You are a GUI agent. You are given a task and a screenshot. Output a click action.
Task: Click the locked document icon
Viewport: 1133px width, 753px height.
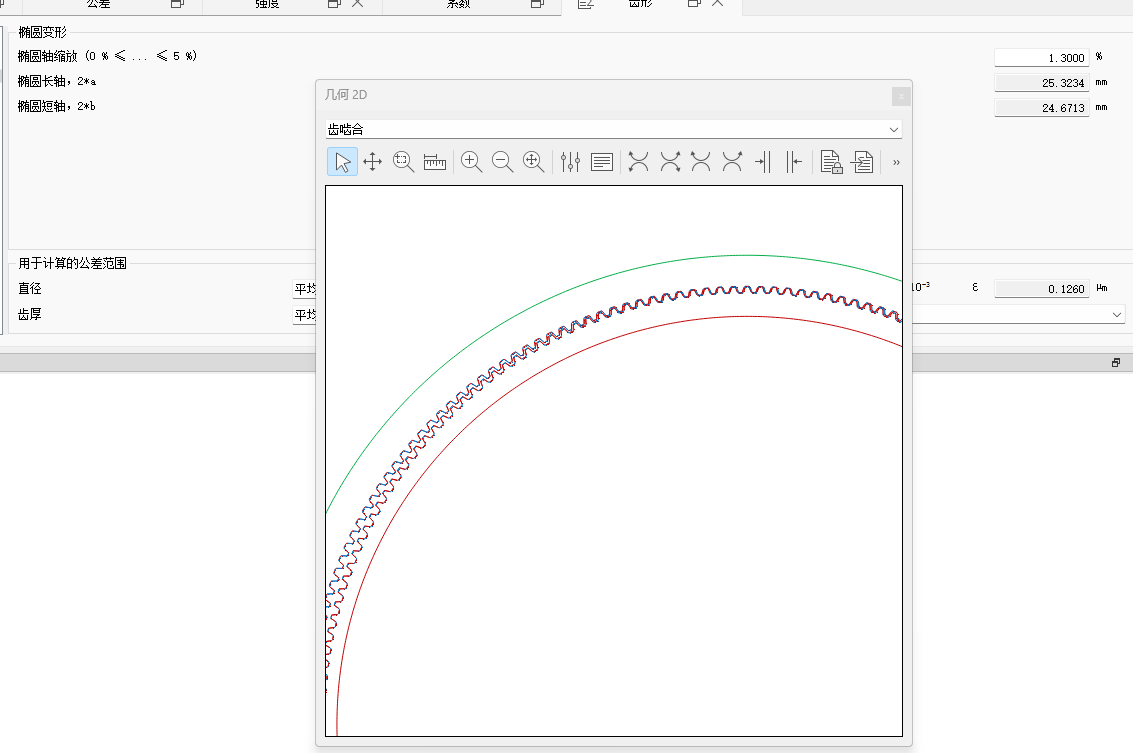831,161
